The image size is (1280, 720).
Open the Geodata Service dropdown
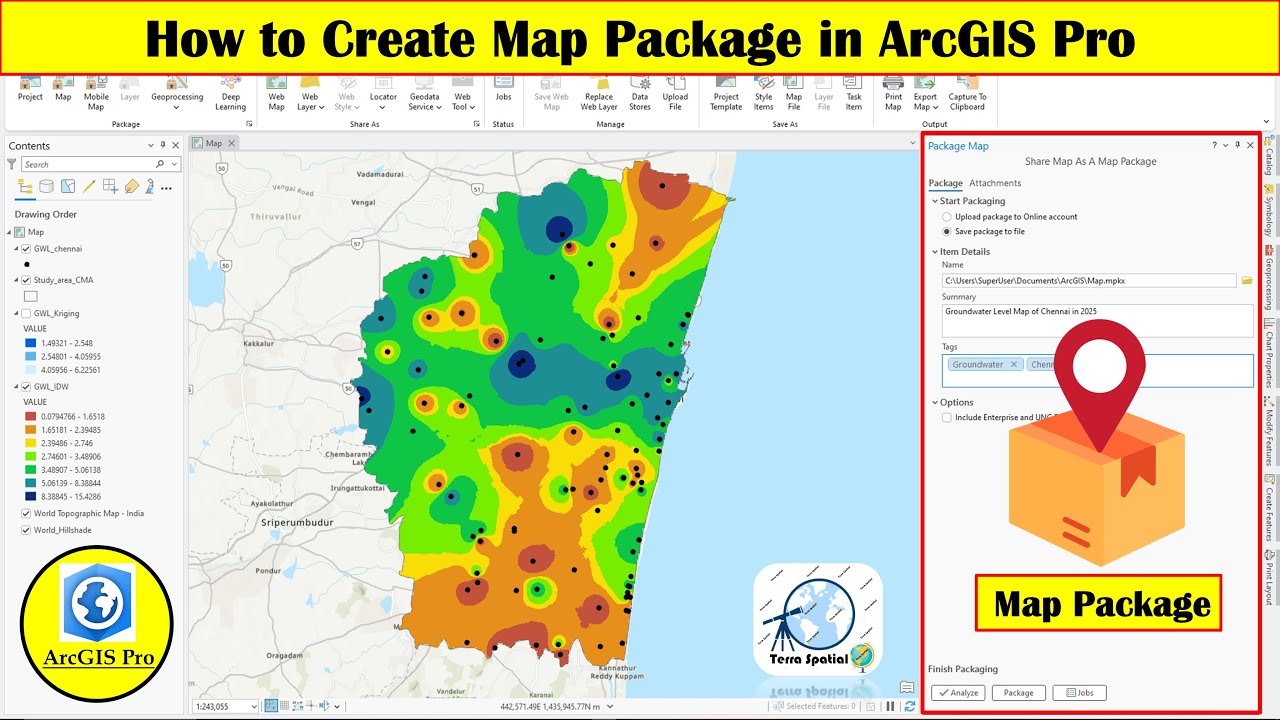coord(424,93)
